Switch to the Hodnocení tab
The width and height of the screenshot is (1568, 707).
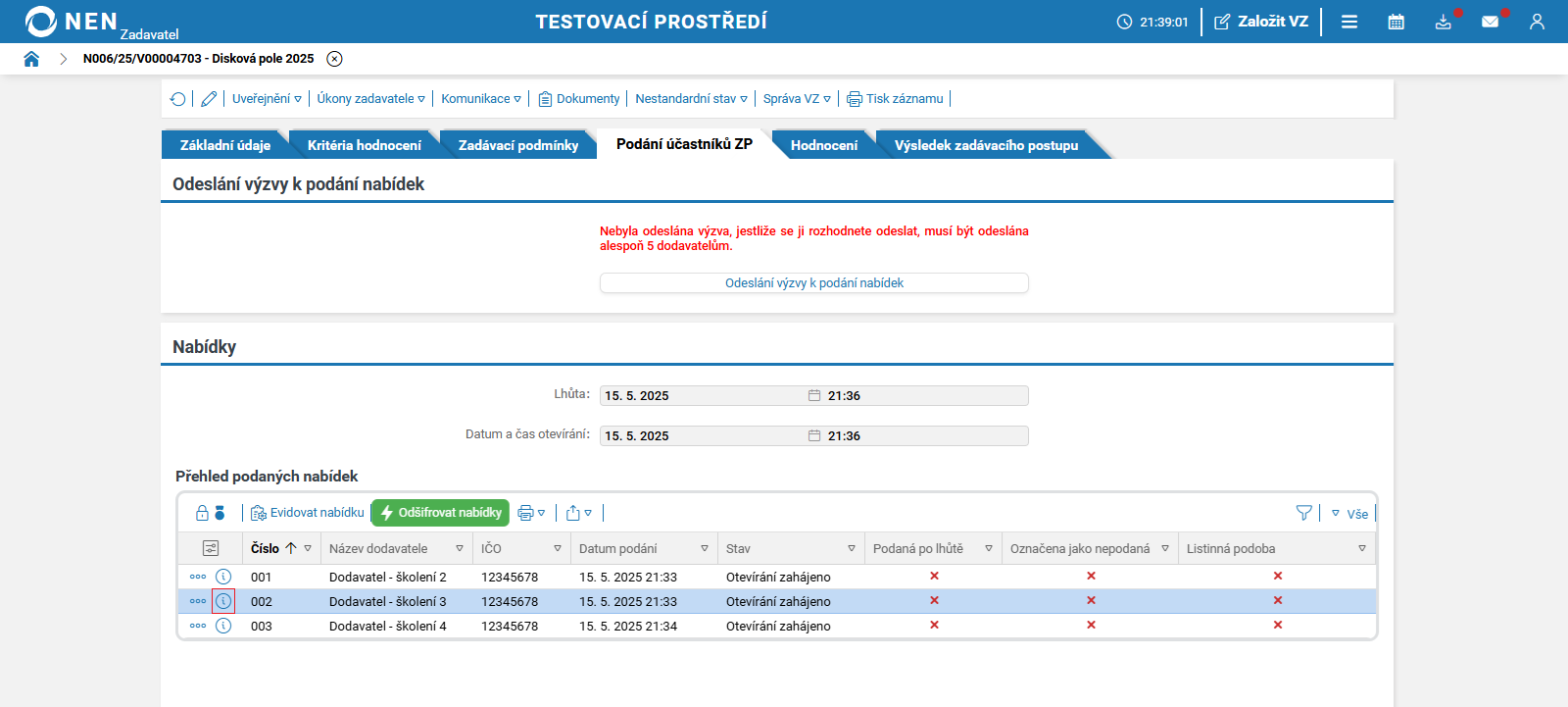[x=823, y=145]
